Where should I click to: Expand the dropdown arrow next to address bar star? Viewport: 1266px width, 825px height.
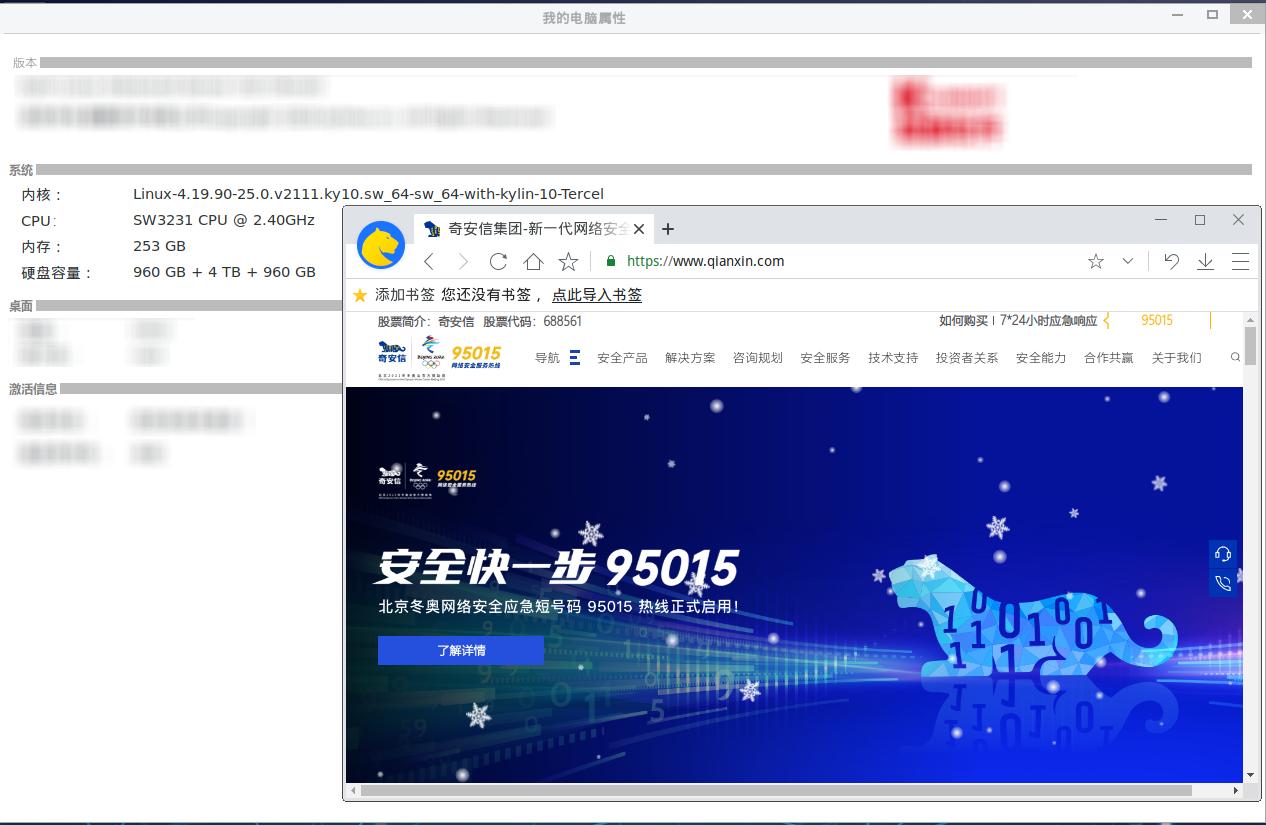tap(1128, 261)
